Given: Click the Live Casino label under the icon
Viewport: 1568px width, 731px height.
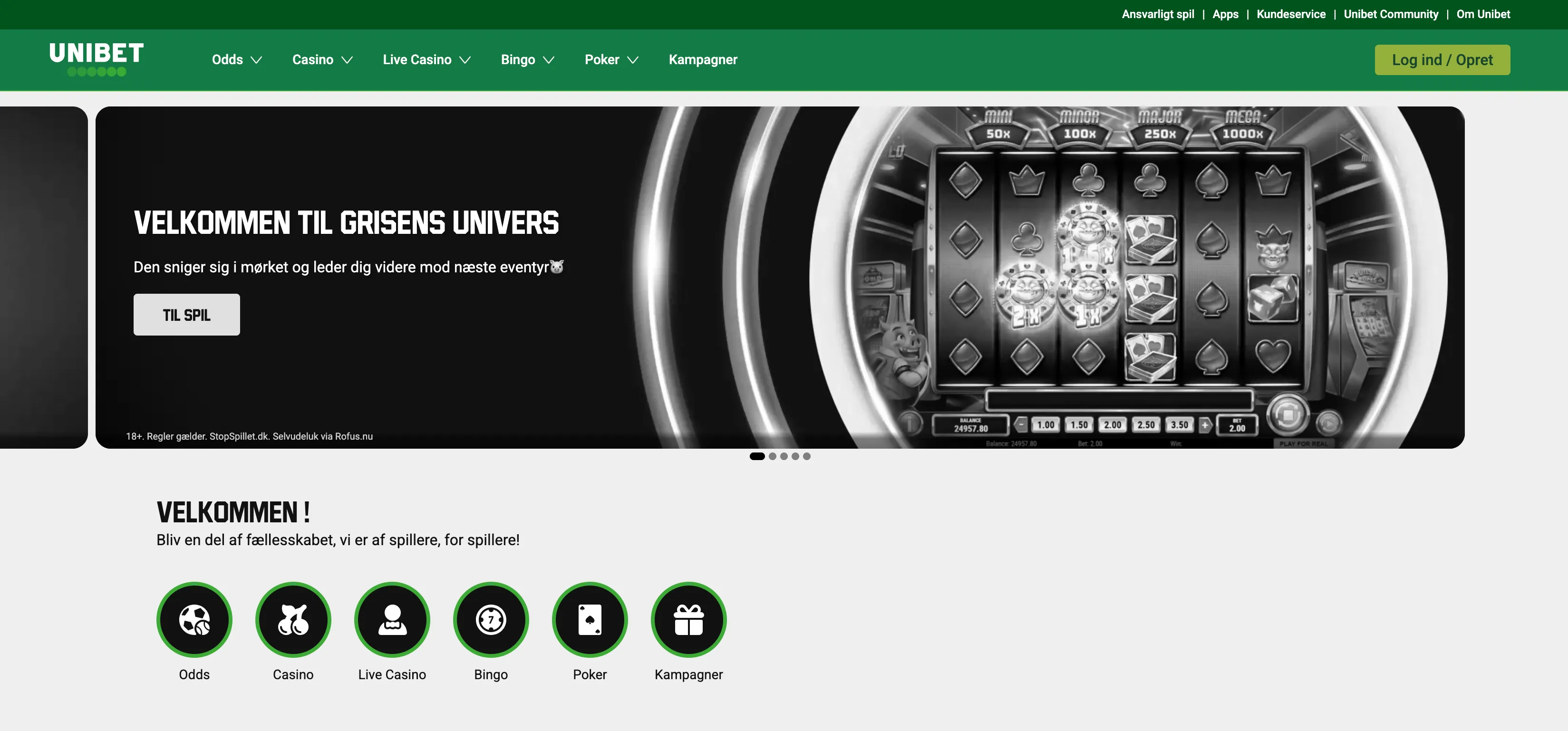Looking at the screenshot, I should pyautogui.click(x=392, y=674).
